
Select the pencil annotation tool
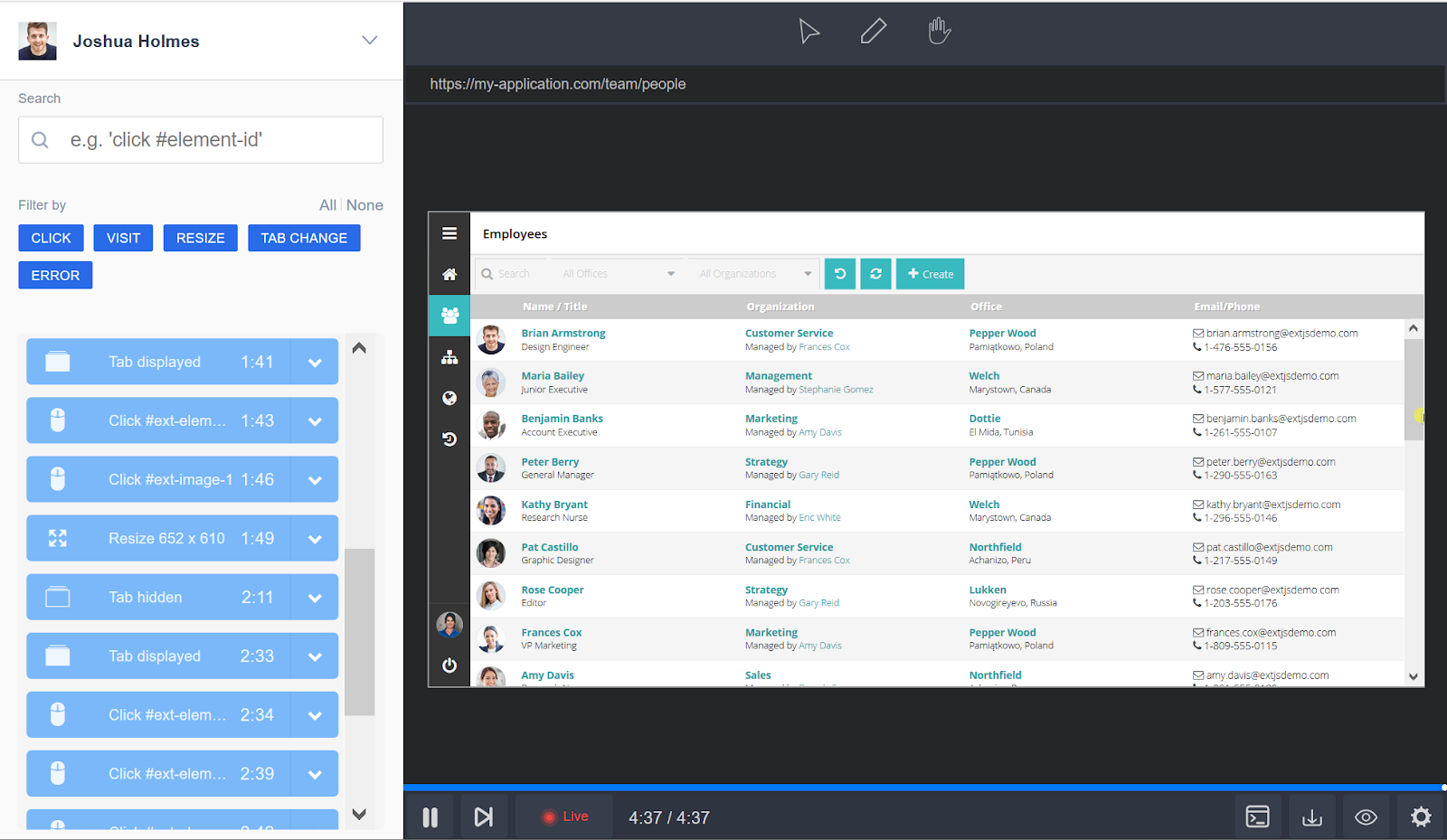coord(874,32)
